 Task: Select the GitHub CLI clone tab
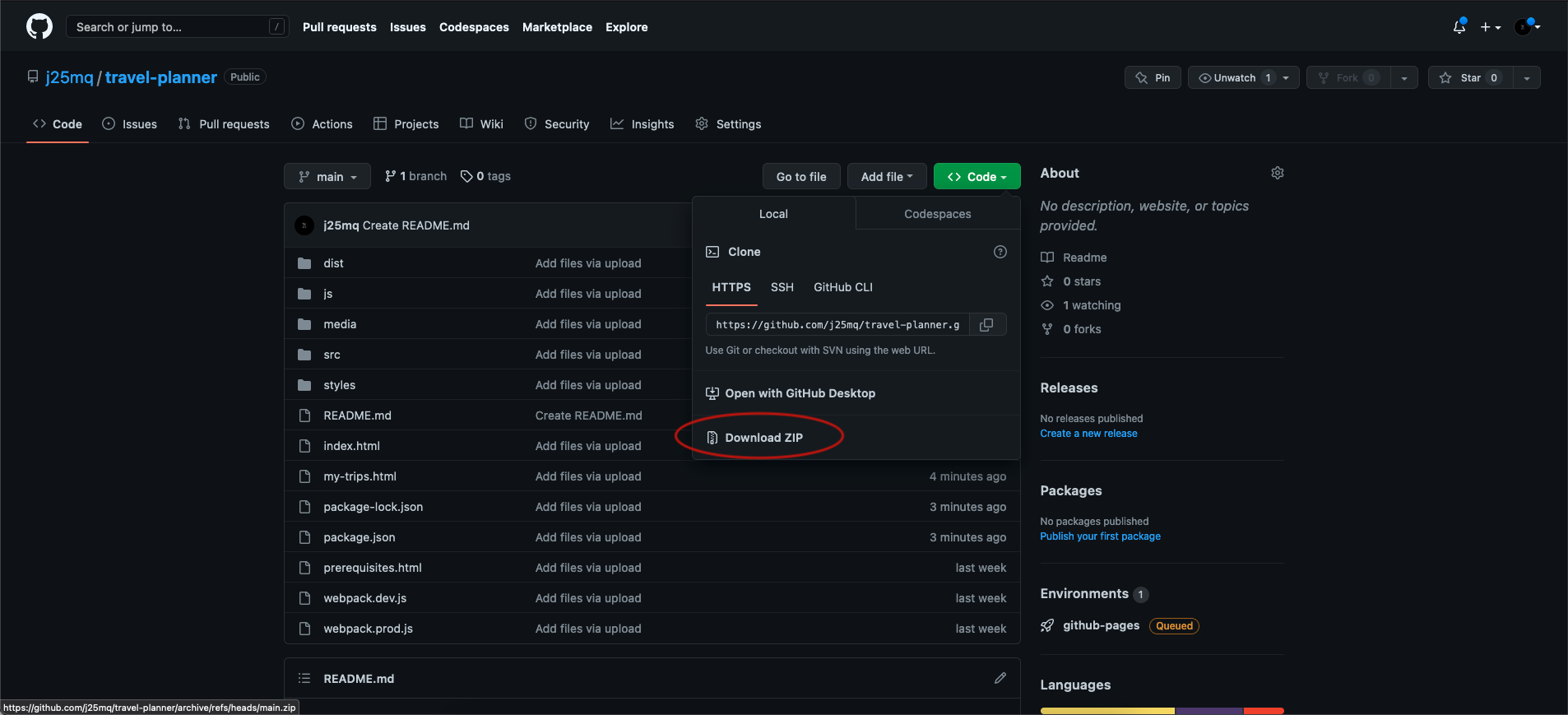point(843,287)
